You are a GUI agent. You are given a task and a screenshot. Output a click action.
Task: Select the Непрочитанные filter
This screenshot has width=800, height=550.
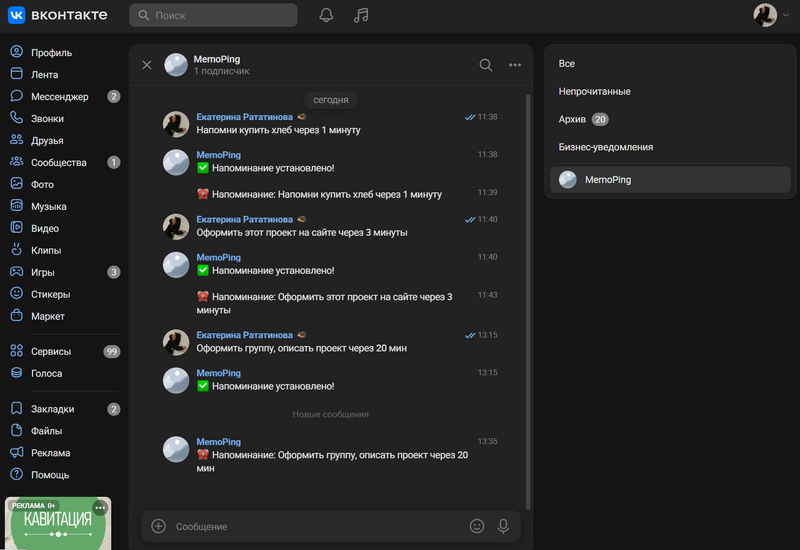click(x=594, y=92)
